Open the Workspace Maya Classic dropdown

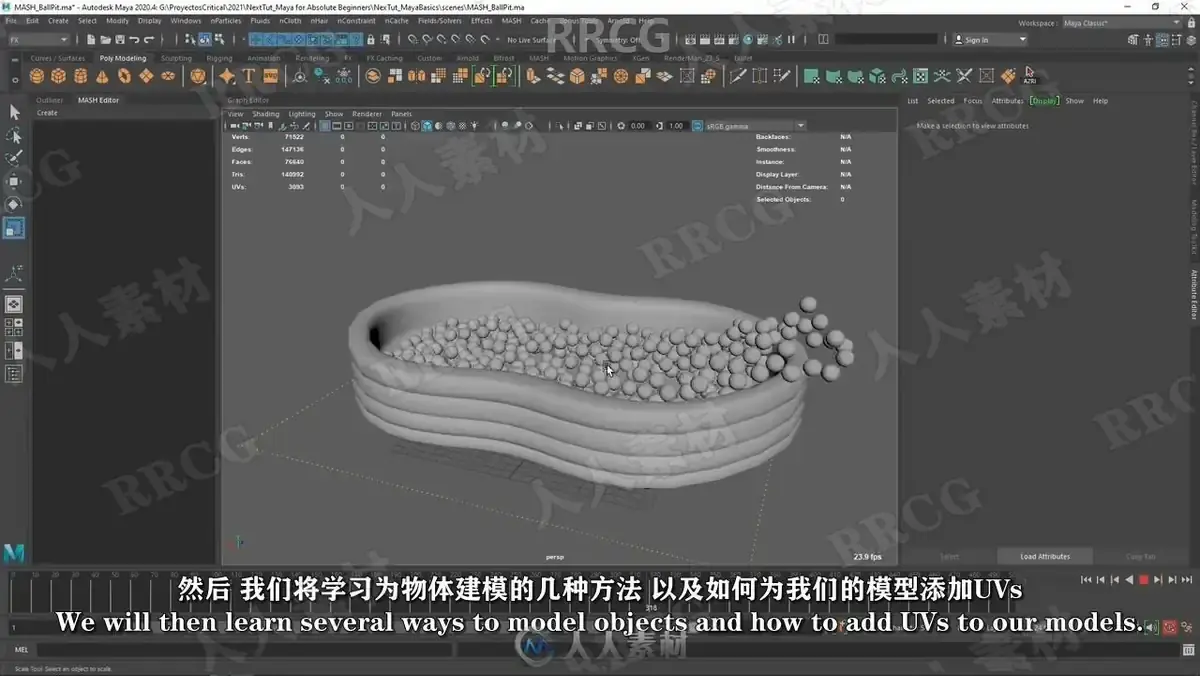click(x=1122, y=22)
